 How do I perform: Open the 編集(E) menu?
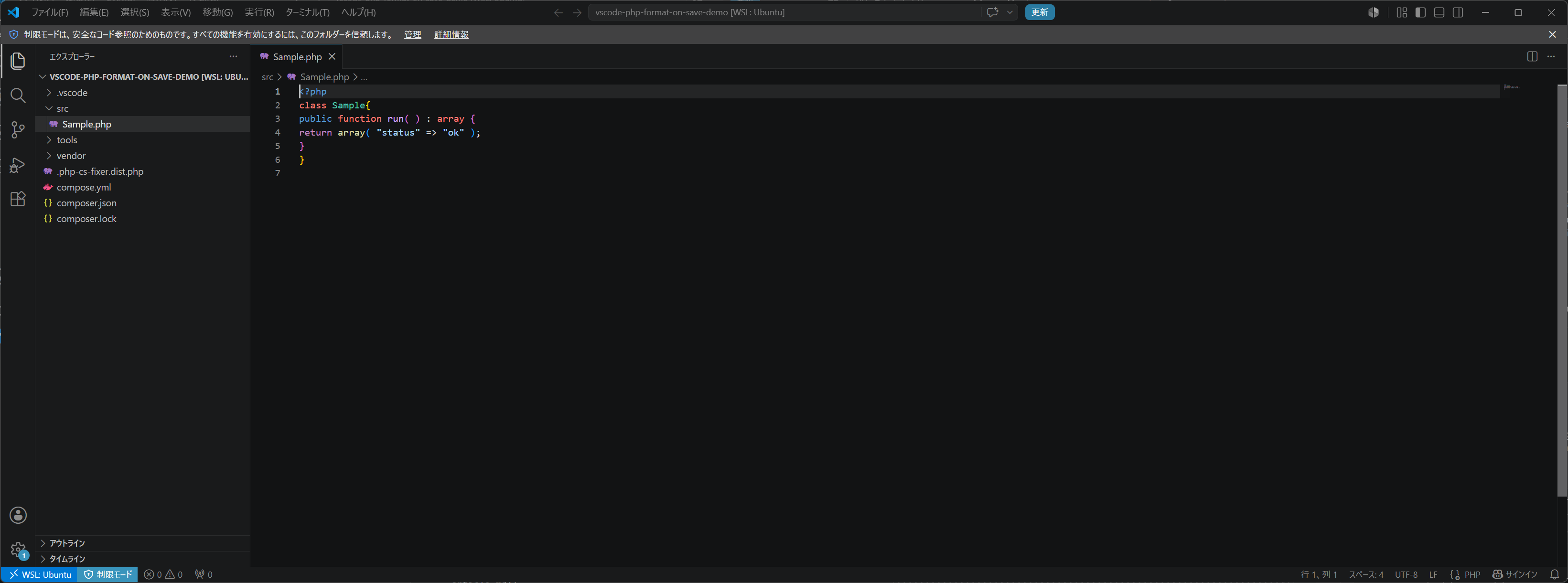tap(94, 12)
